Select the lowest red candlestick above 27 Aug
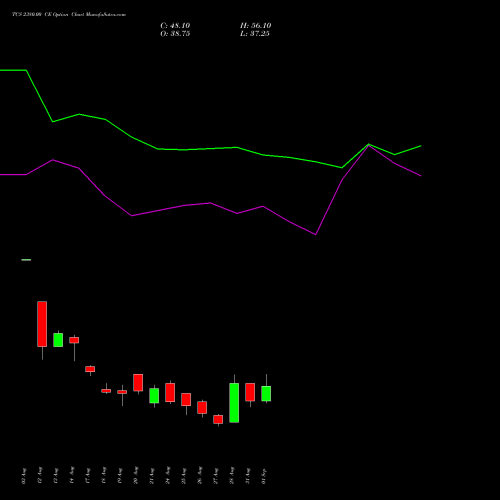This screenshot has width=500, height=500. click(218, 419)
